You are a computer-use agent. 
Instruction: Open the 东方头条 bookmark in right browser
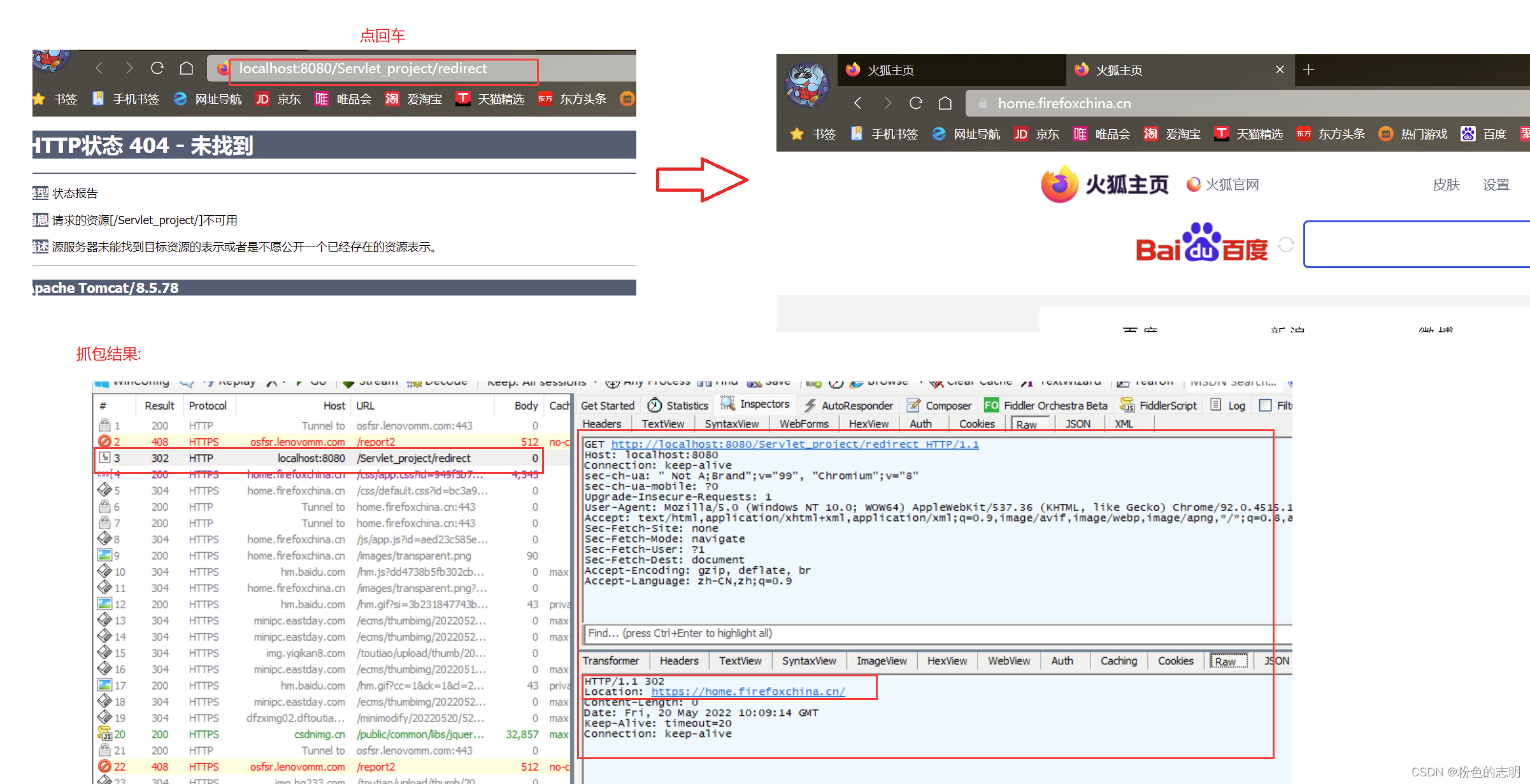coord(1331,134)
